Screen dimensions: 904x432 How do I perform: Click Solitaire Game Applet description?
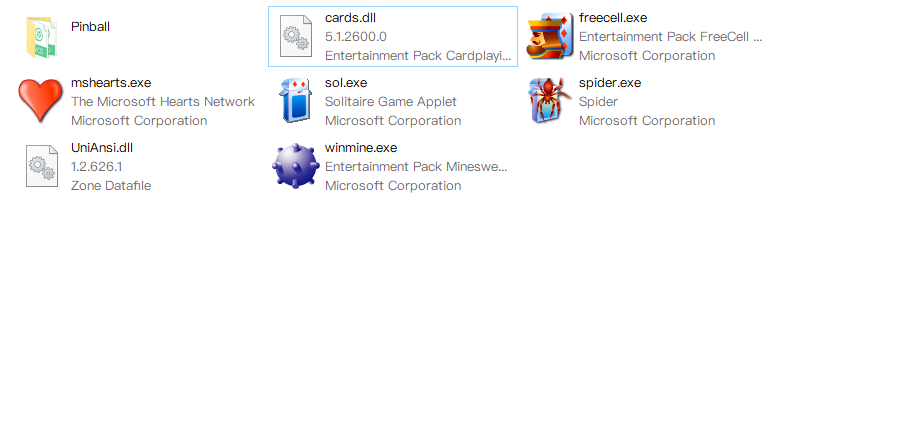coord(391,102)
